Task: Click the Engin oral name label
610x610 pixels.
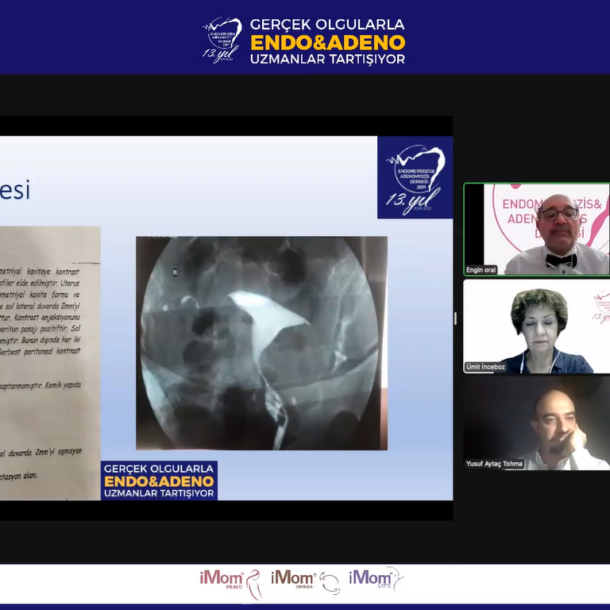Action: coord(487,270)
